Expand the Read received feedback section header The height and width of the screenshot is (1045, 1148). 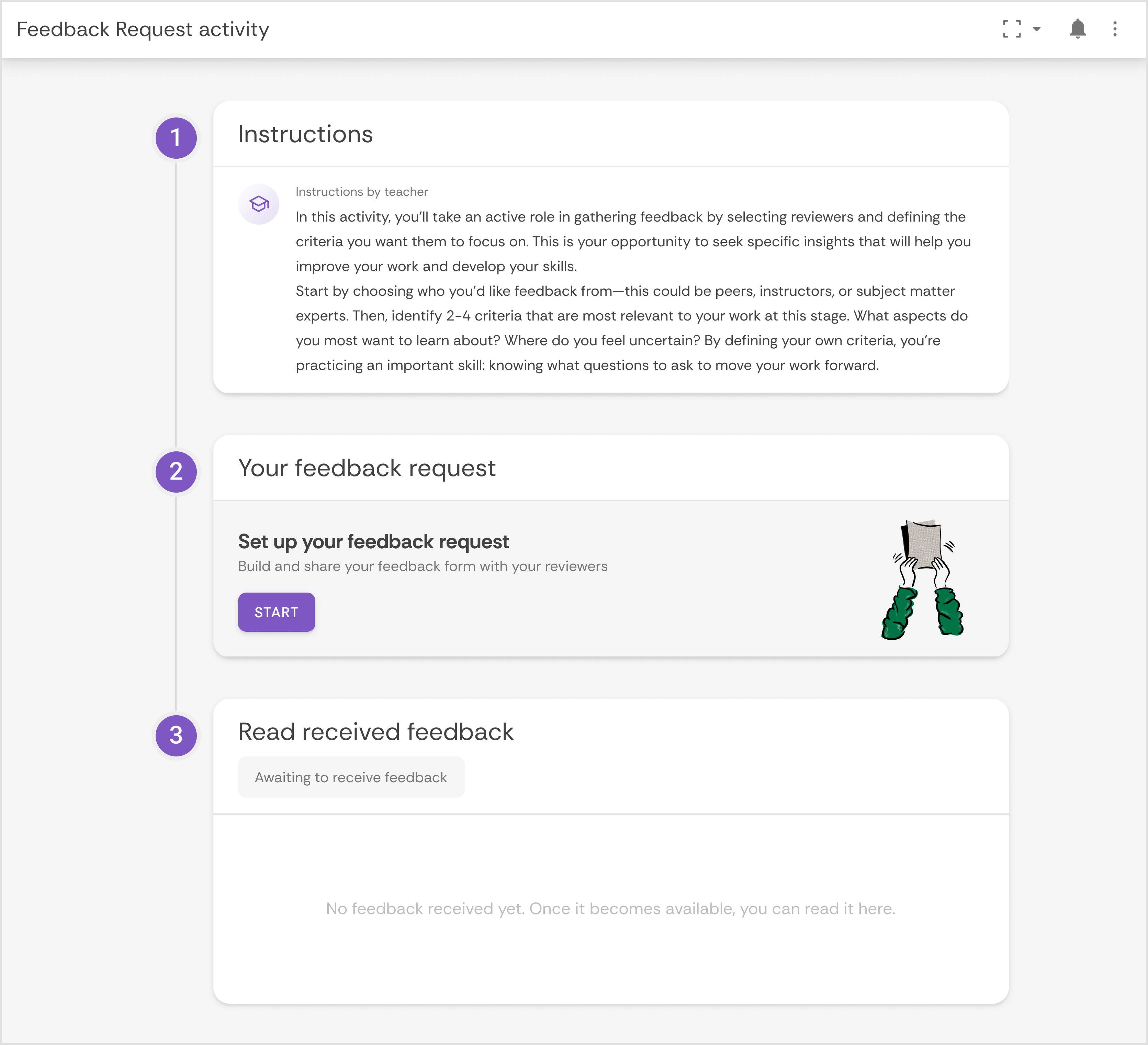tap(376, 732)
